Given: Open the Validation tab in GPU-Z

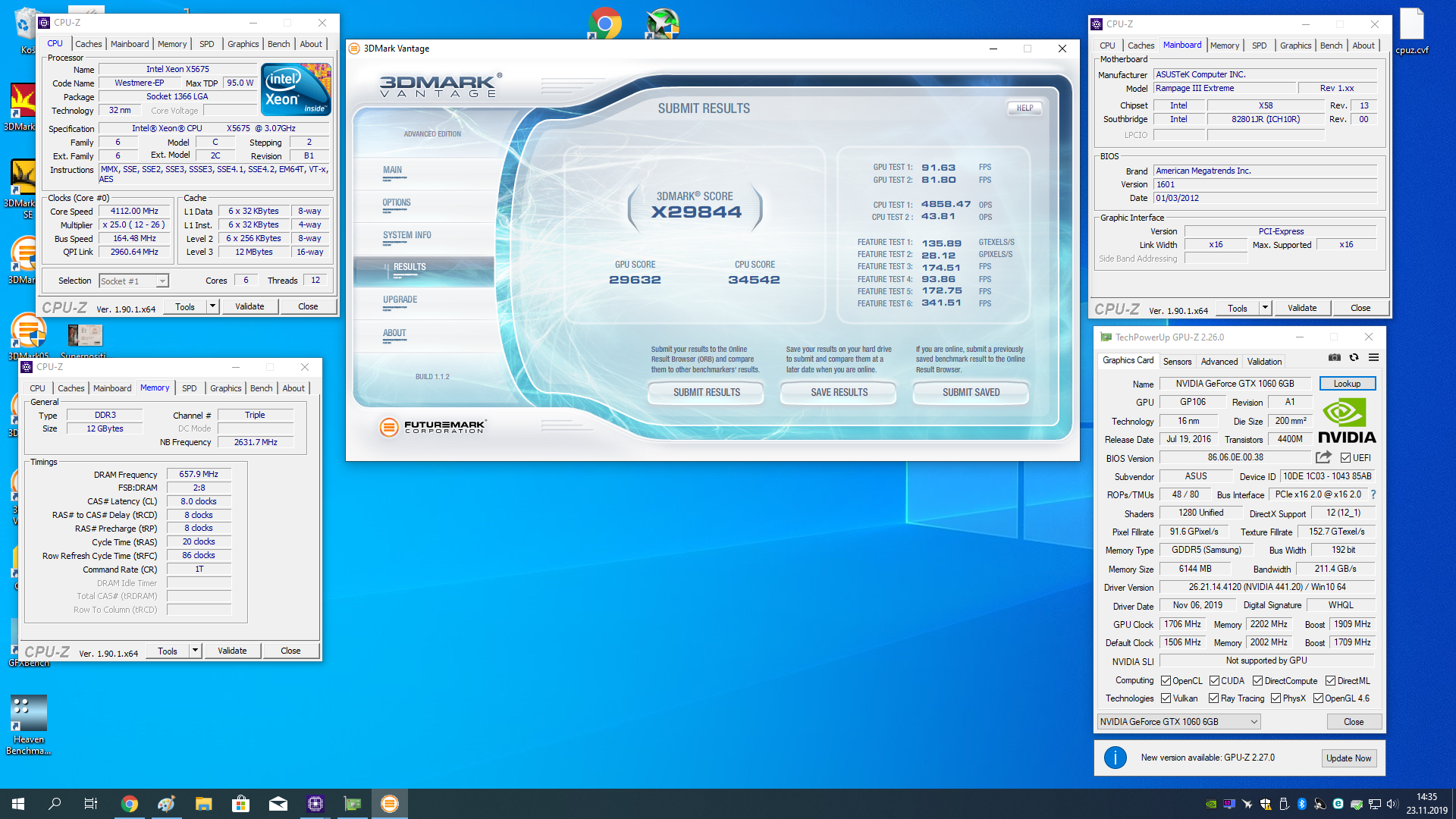Looking at the screenshot, I should (x=1264, y=362).
